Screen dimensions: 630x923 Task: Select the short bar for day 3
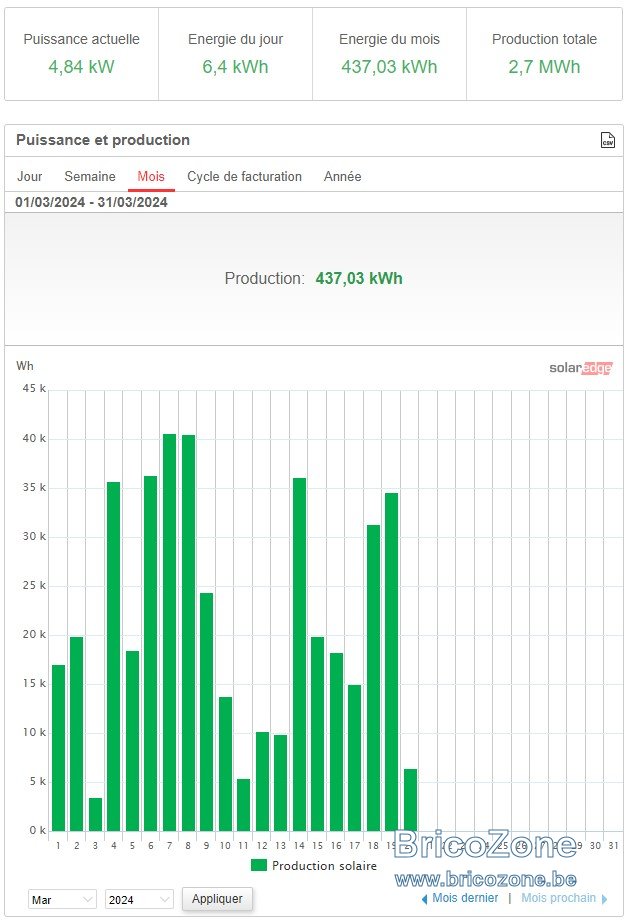coord(95,815)
